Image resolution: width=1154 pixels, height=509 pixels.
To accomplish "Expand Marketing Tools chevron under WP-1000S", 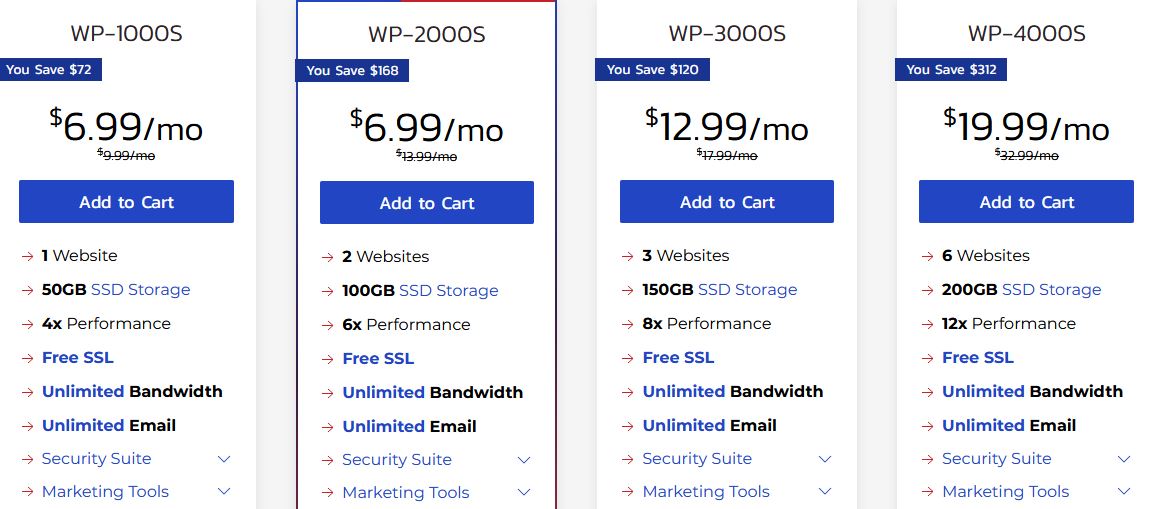I will tap(224, 491).
